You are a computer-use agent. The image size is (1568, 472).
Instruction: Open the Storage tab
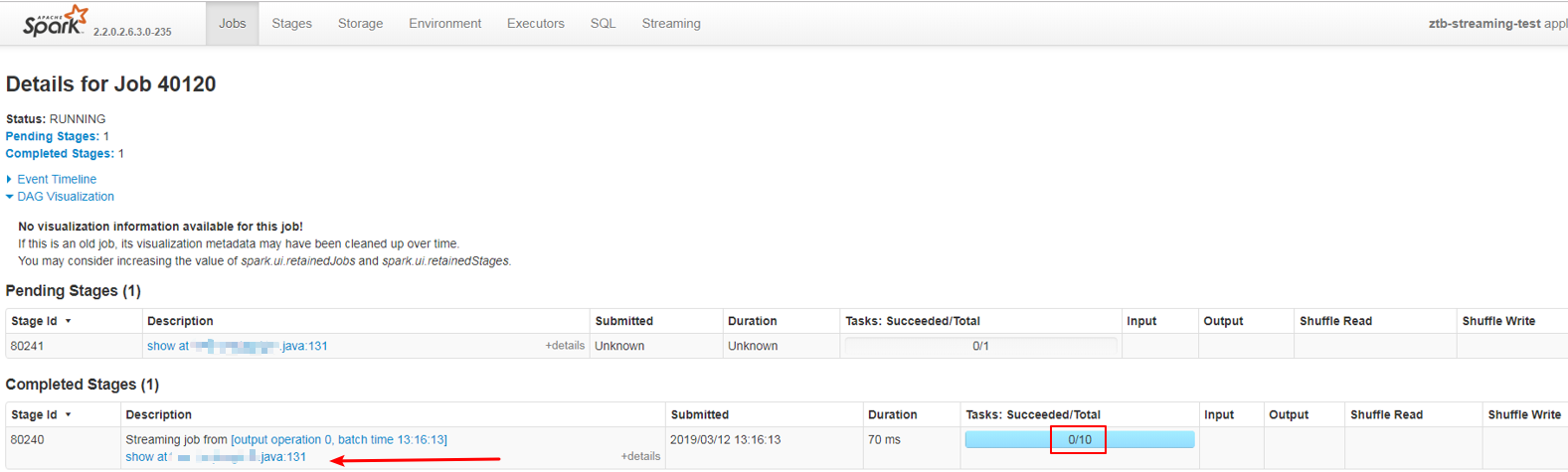pyautogui.click(x=360, y=23)
